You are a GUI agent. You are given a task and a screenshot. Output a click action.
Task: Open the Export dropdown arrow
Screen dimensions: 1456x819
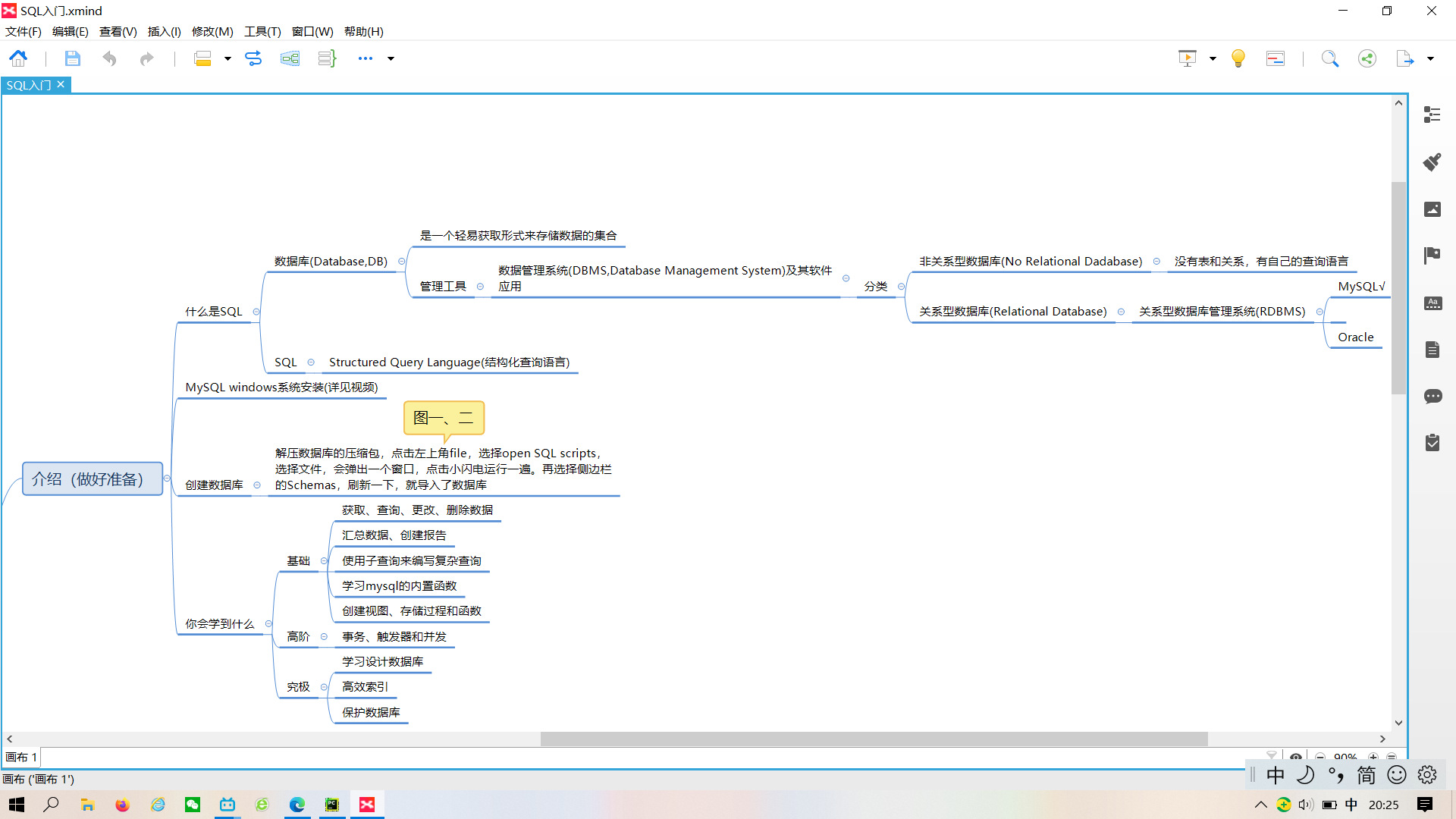[x=1430, y=58]
